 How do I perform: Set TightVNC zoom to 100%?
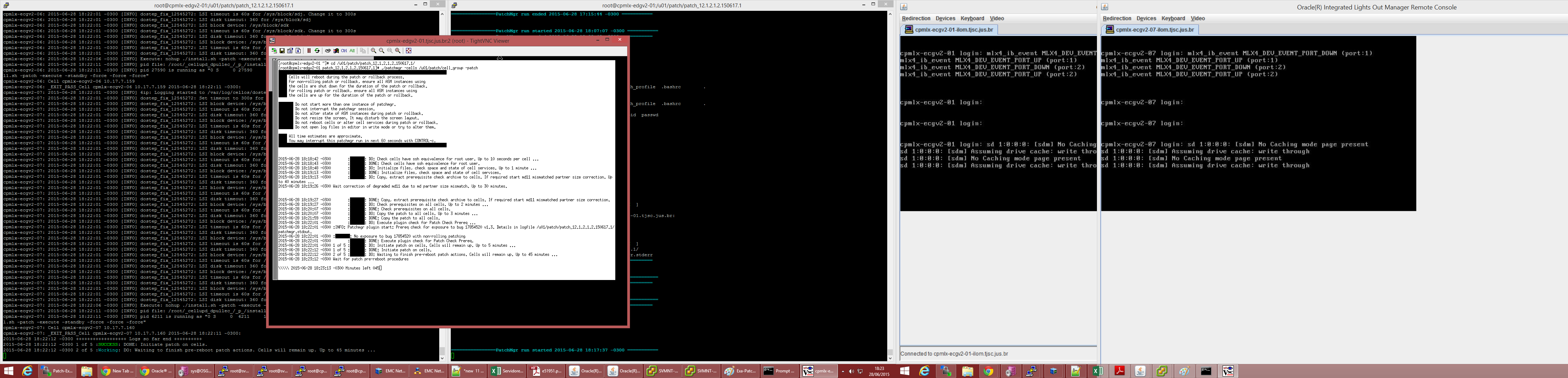[x=390, y=50]
